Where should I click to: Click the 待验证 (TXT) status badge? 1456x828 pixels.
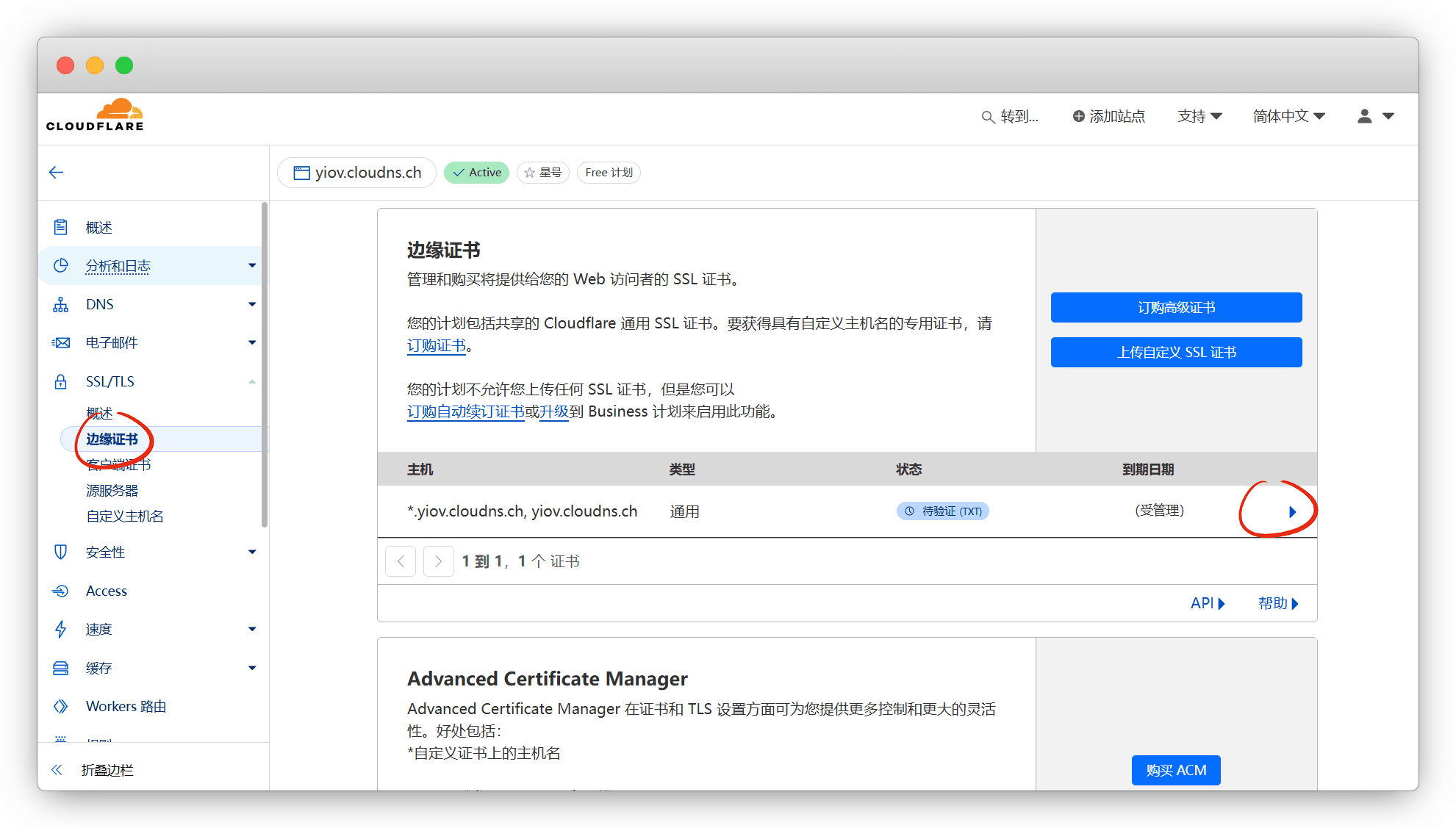pos(942,511)
